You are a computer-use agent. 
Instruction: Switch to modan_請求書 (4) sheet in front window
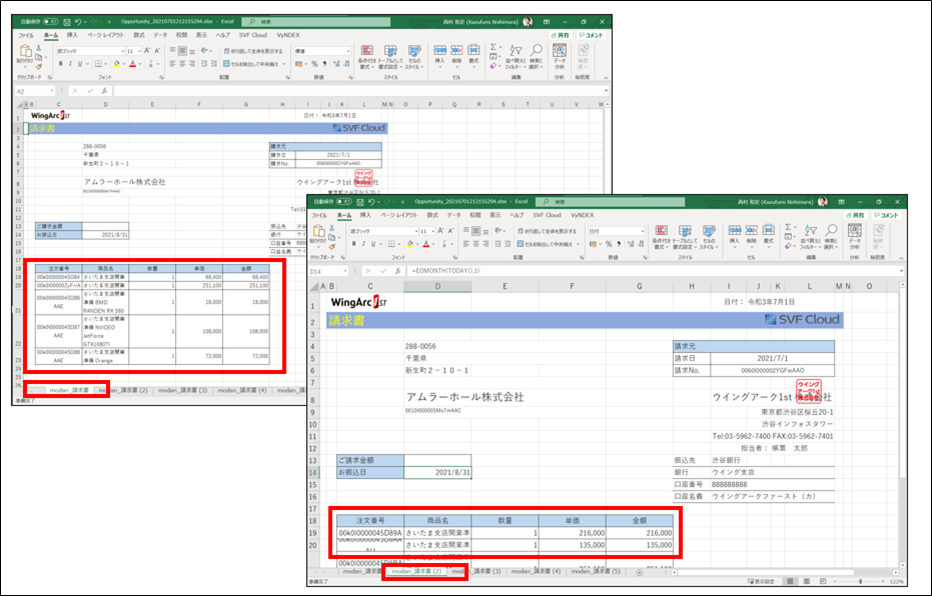[536, 572]
